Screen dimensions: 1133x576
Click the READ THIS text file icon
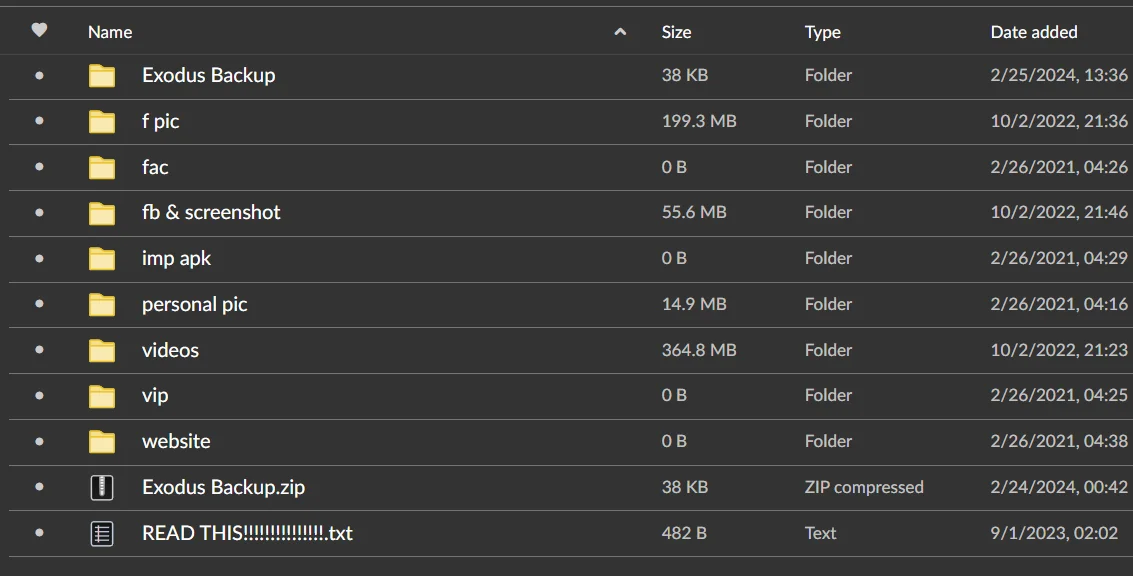click(102, 533)
